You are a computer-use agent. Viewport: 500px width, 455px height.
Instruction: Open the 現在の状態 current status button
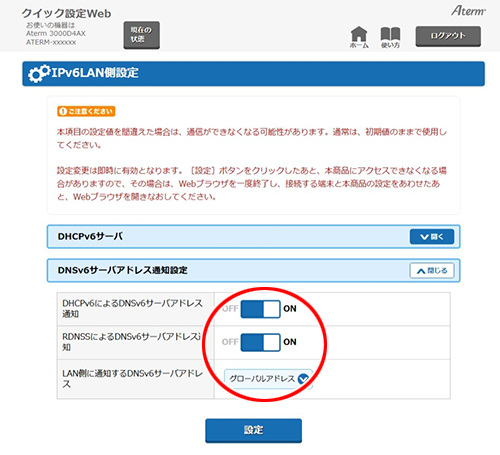pos(141,35)
